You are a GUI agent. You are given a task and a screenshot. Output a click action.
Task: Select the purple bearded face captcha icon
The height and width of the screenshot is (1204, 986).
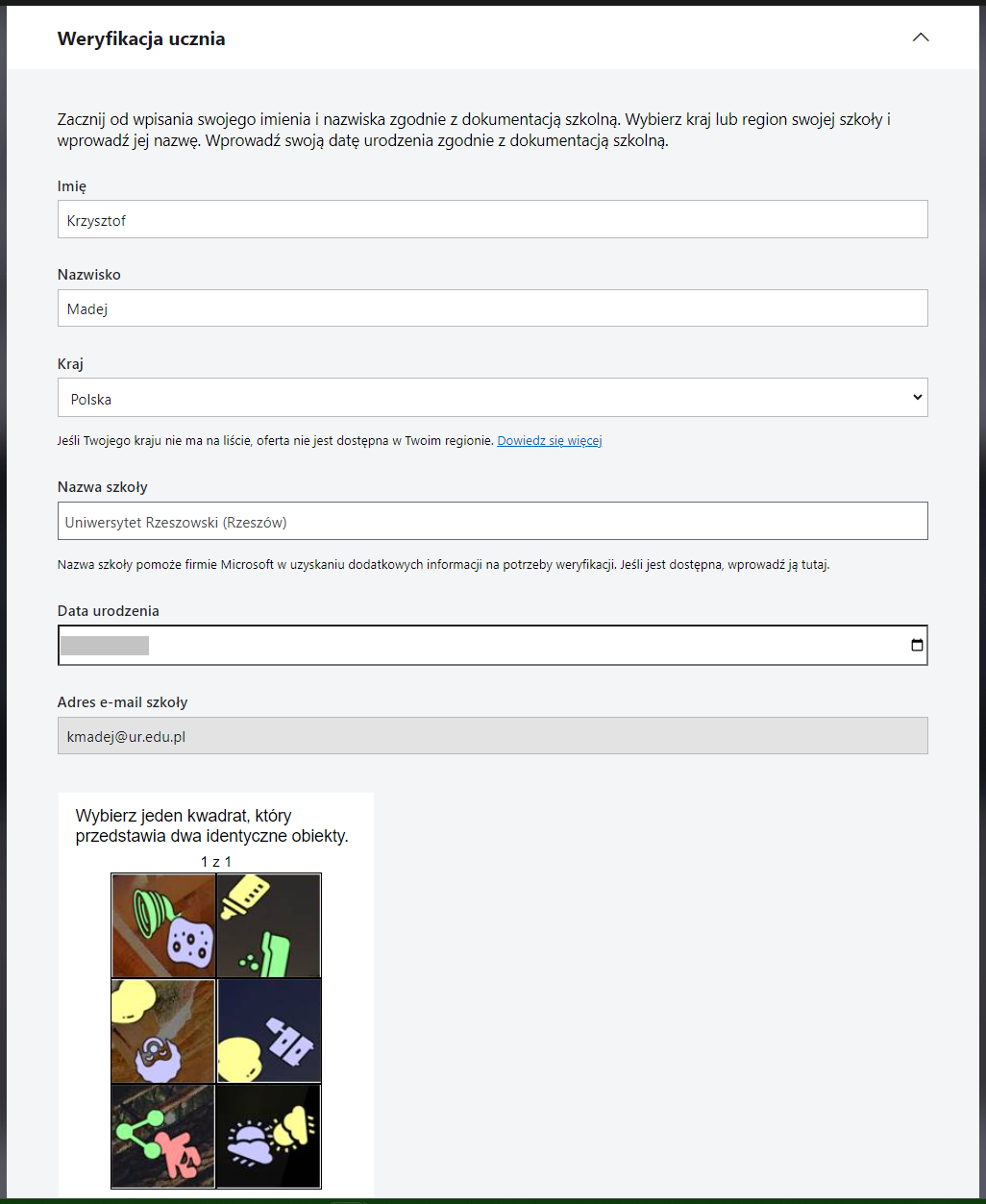point(156,1056)
